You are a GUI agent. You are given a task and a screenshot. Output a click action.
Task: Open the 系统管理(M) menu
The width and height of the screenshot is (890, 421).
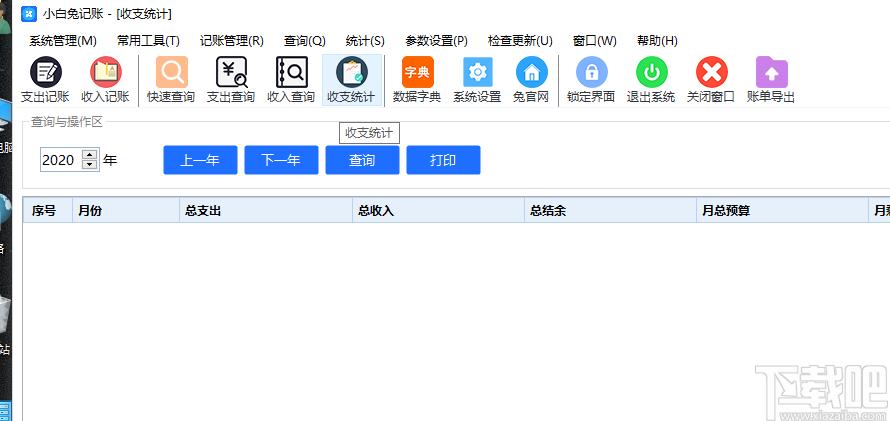click(x=63, y=41)
